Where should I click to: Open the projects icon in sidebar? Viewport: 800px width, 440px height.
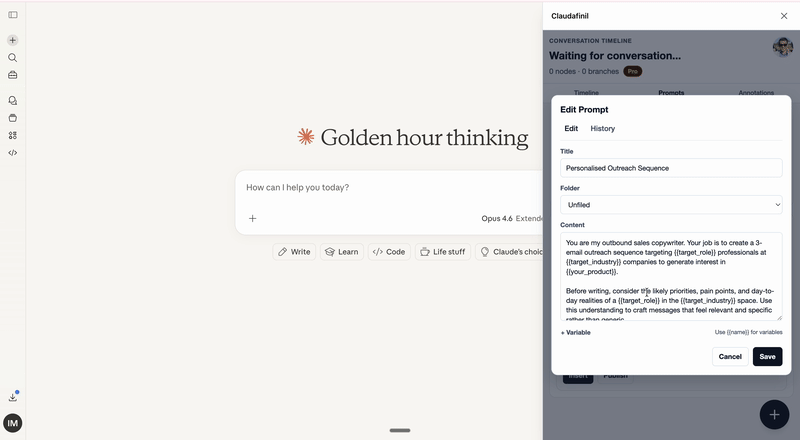coord(13,118)
